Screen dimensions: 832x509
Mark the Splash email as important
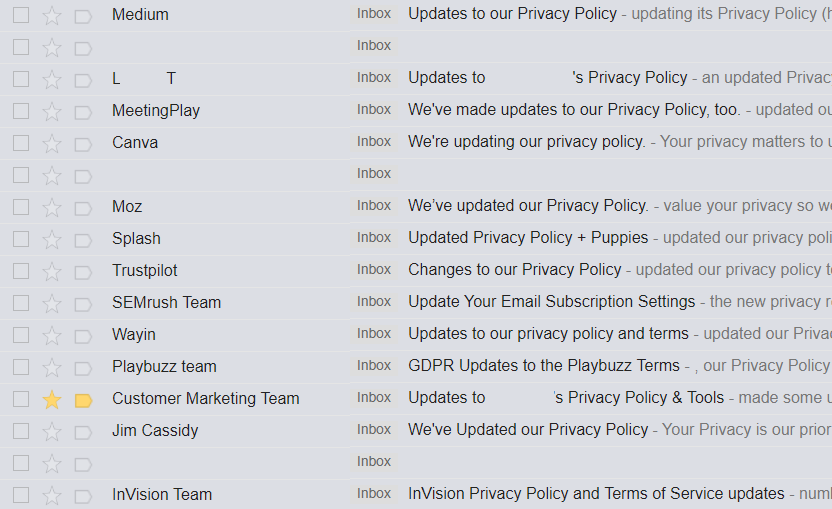[83, 240]
